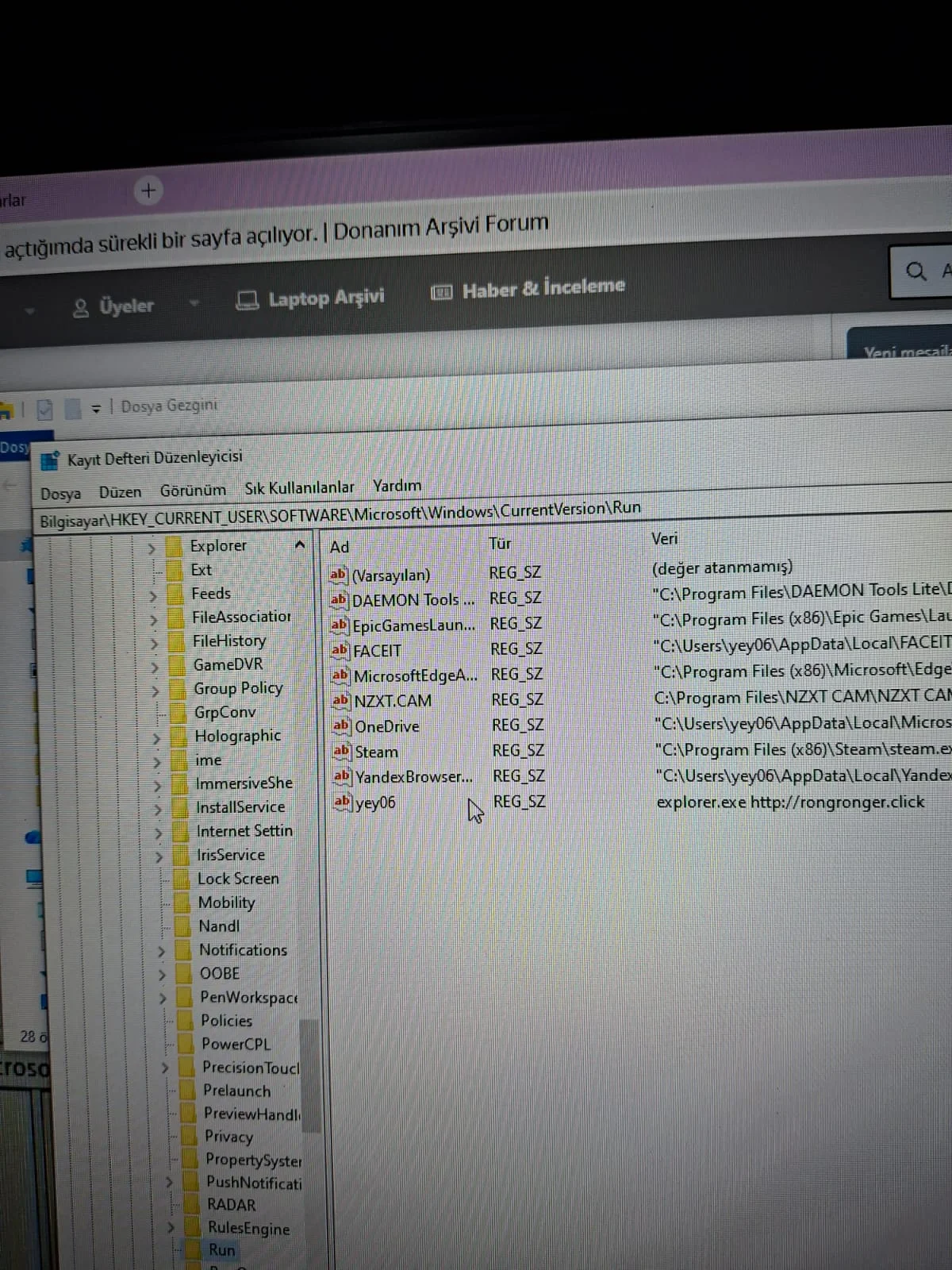Click the forum search magnifier icon

(x=916, y=271)
